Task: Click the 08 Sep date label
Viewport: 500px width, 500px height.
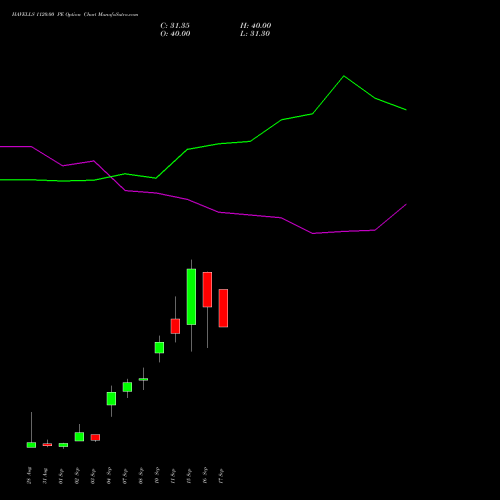Action: point(141,475)
